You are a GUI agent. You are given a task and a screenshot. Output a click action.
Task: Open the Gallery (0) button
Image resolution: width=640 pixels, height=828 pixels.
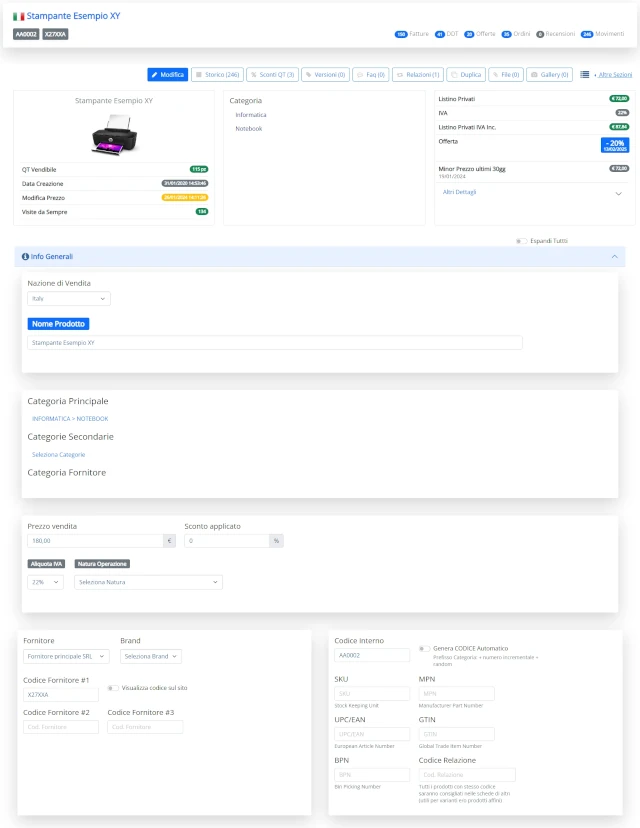pyautogui.click(x=550, y=74)
